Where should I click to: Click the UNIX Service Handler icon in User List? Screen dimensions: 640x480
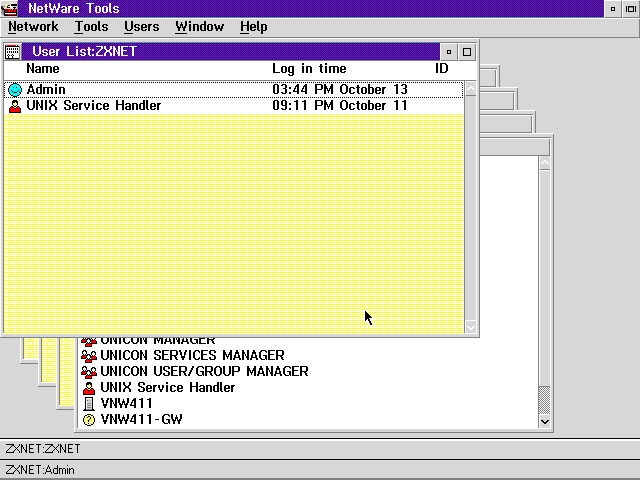tap(15, 106)
